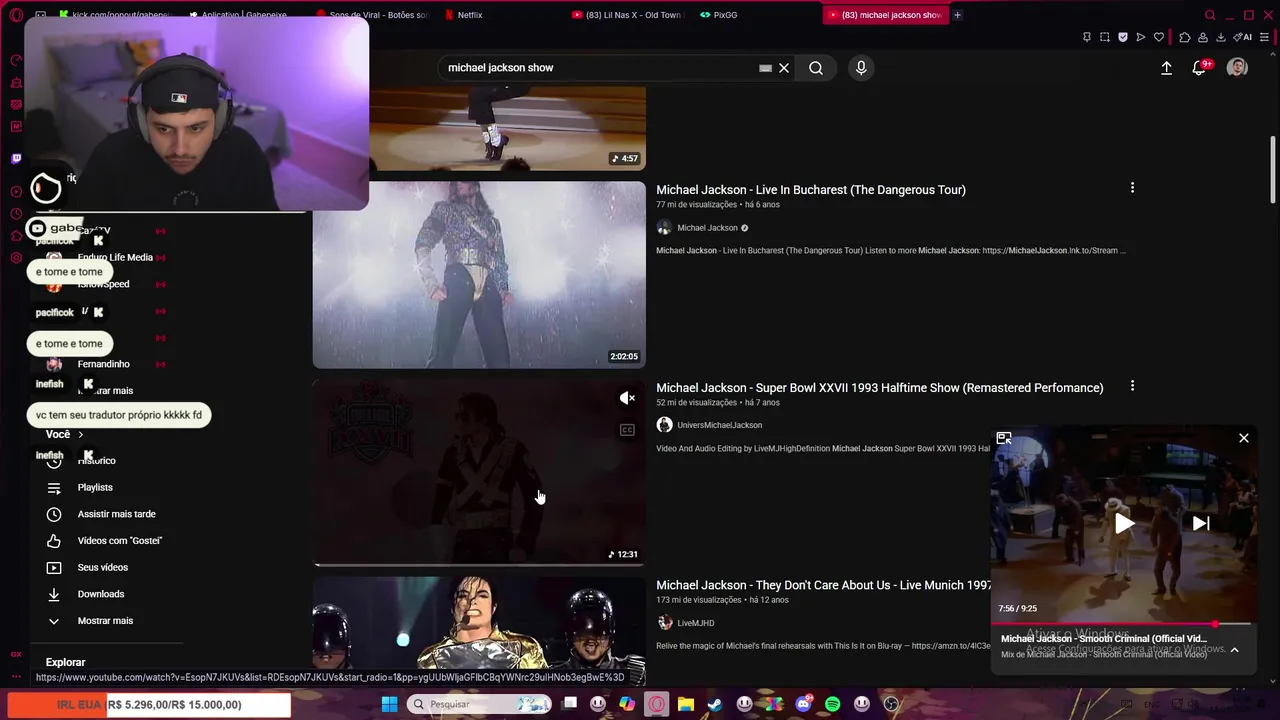The image size is (1280, 720).
Task: Close the Smooth Criminal miniplayer
Action: pos(1243,438)
